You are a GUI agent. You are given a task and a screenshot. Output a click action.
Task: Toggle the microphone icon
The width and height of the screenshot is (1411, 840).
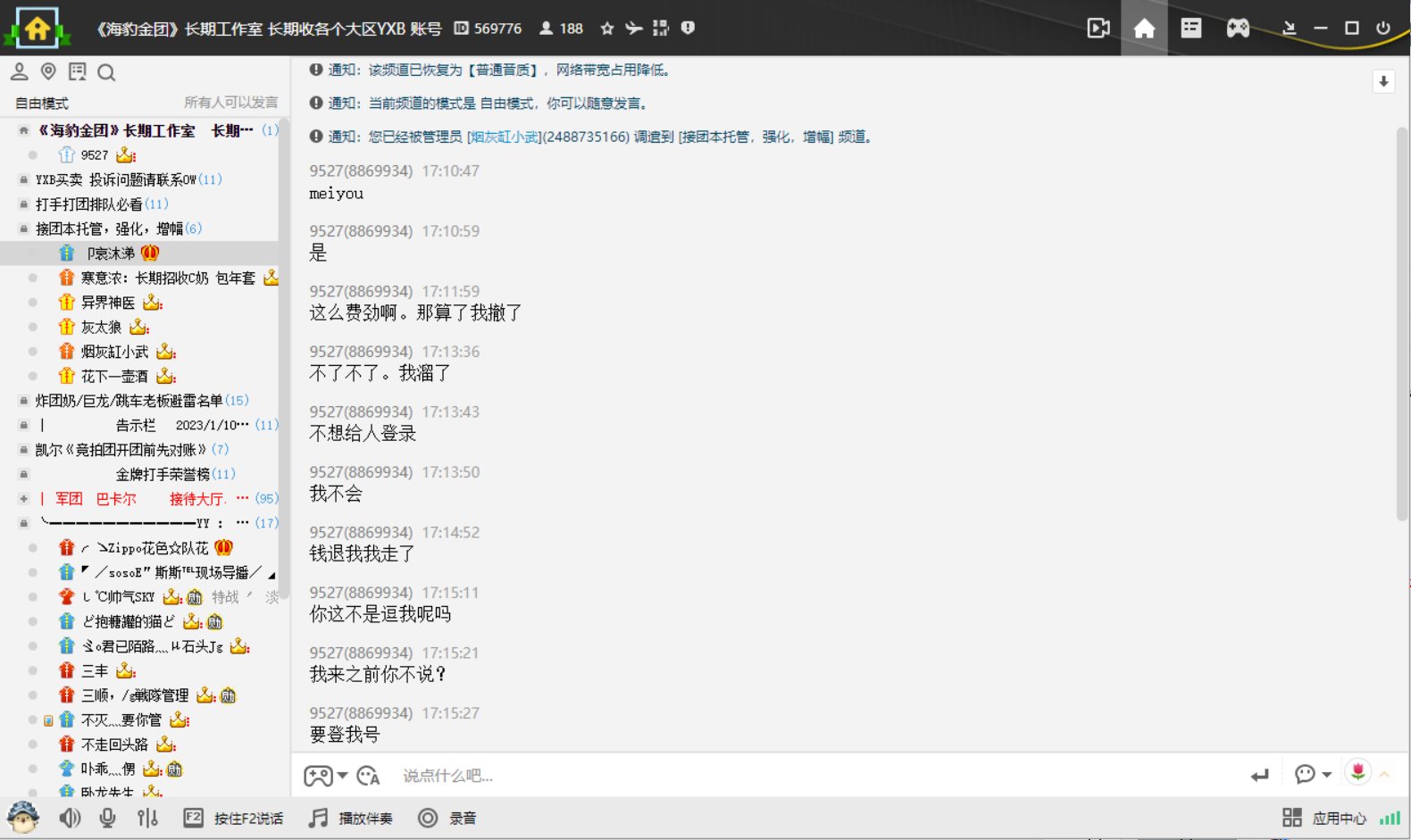point(107,818)
